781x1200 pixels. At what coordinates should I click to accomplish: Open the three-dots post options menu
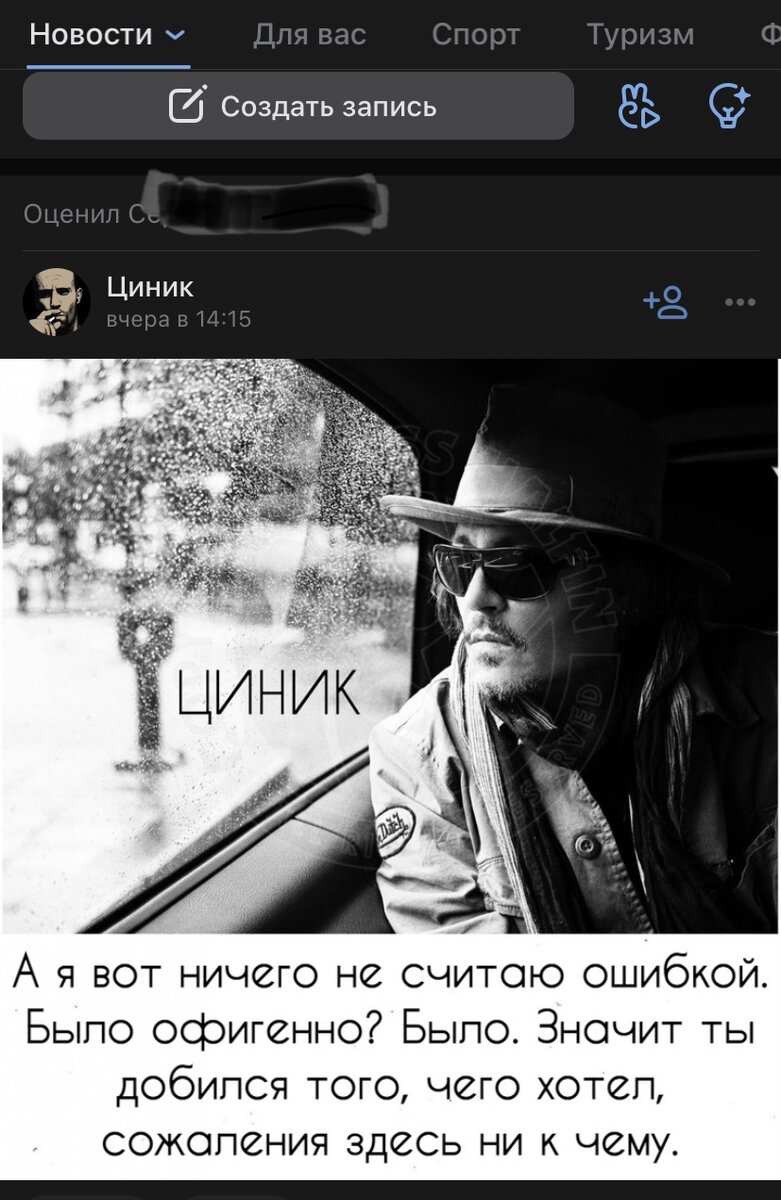[739, 303]
